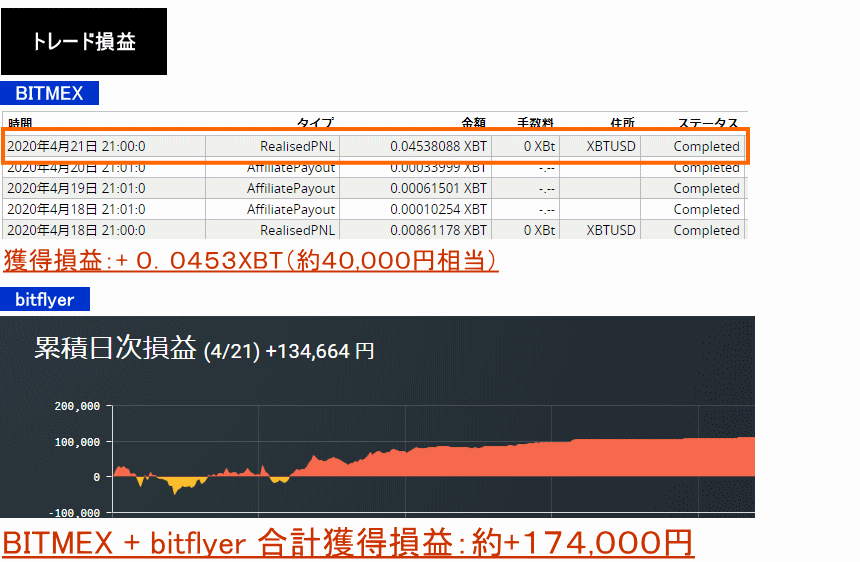
Task: Click Completed status in the highlighted row
Action: (706, 146)
